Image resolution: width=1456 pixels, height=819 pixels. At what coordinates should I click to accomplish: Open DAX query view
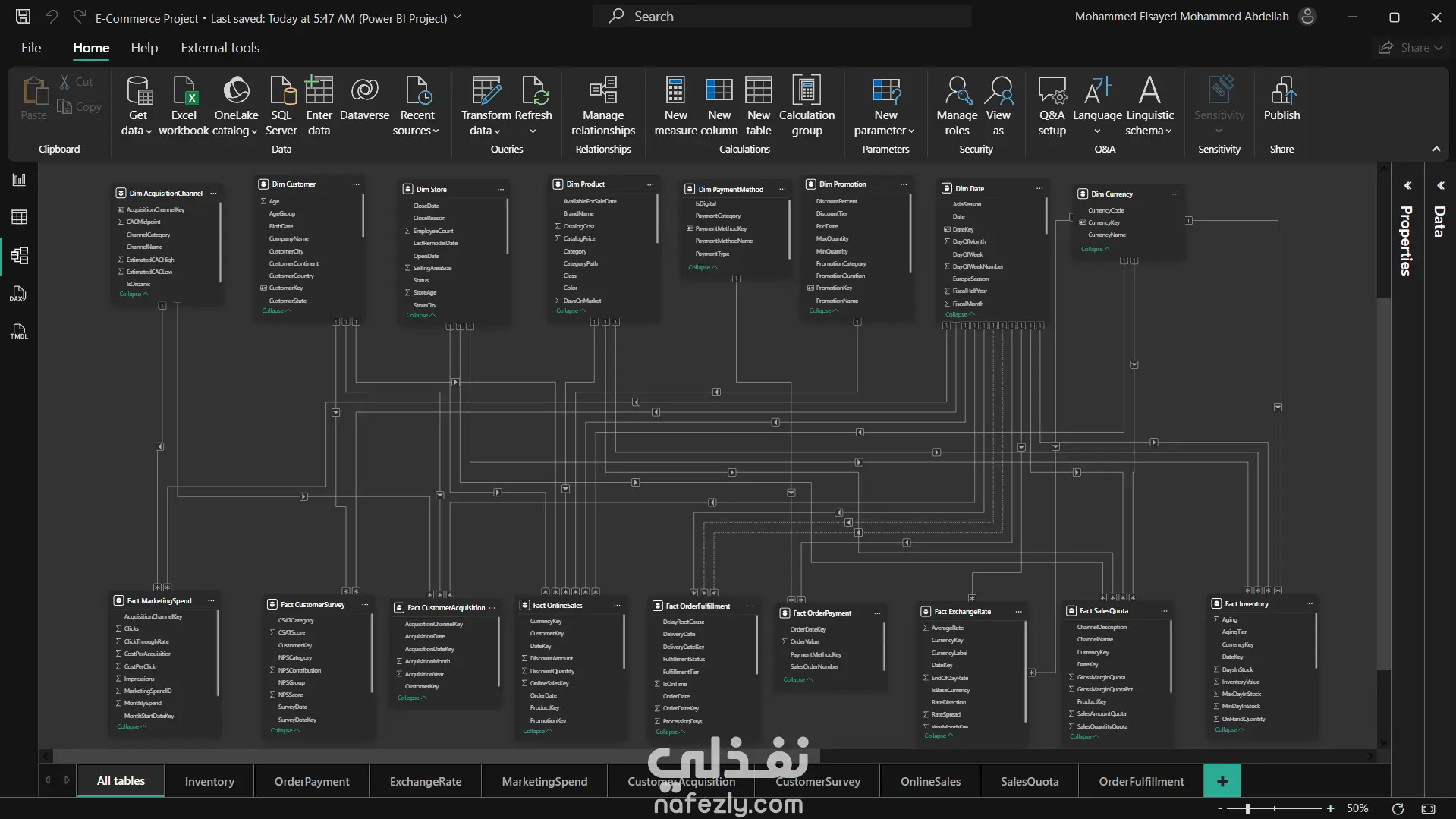(x=19, y=294)
